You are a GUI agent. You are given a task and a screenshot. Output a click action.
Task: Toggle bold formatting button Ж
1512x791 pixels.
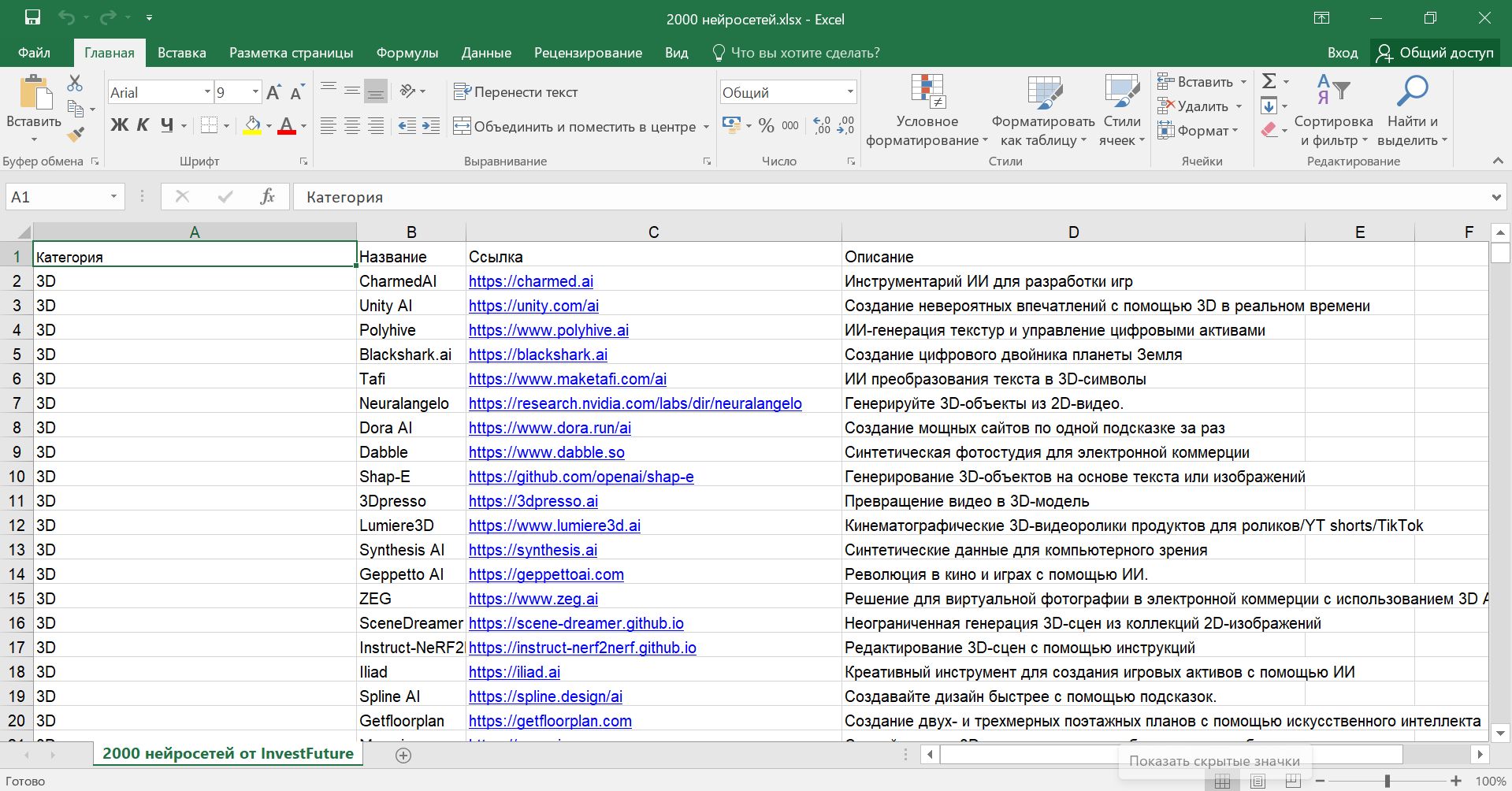(x=119, y=125)
